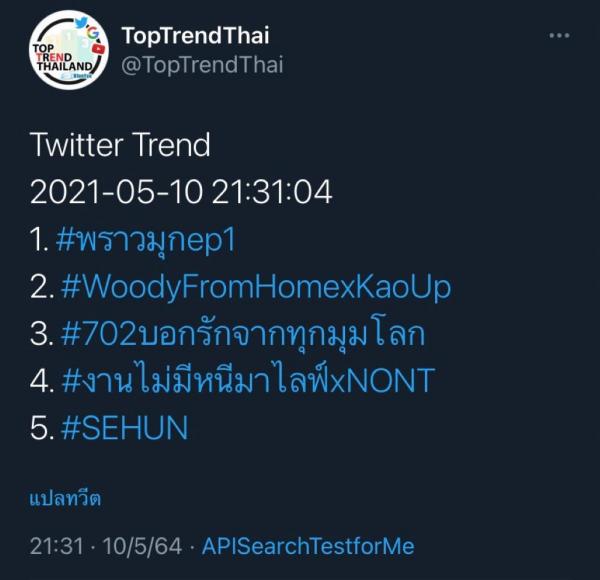Click the Twitter bird in the avatar logo

point(81,23)
